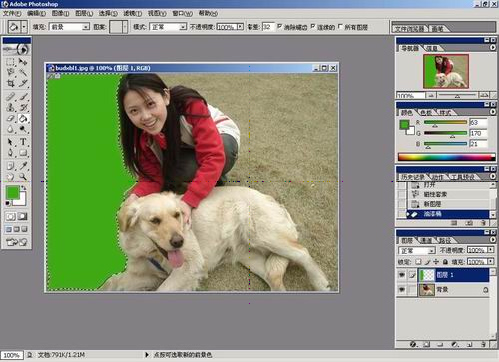Open the 文件浏览器 file browser tab
The height and width of the screenshot is (362, 499).
click(x=409, y=29)
